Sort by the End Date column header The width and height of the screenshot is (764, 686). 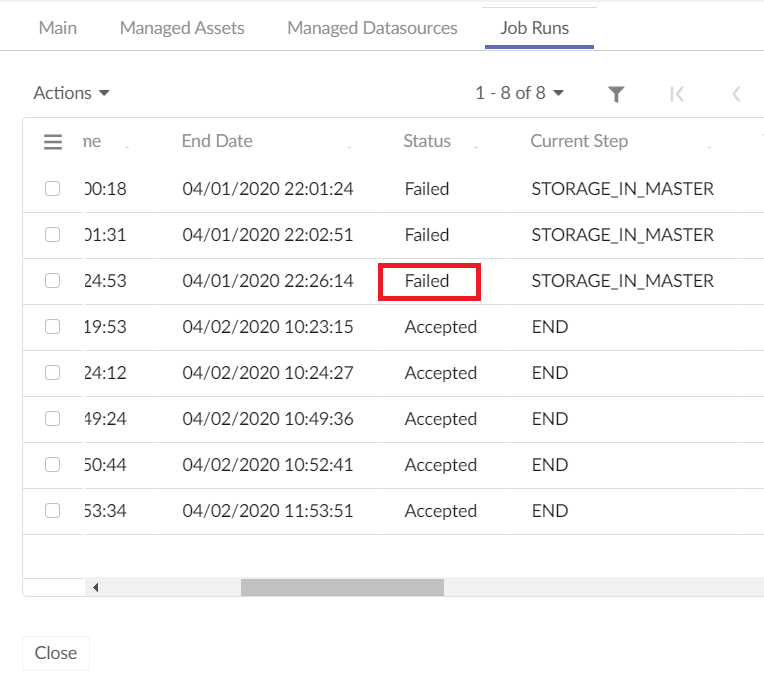(x=217, y=141)
